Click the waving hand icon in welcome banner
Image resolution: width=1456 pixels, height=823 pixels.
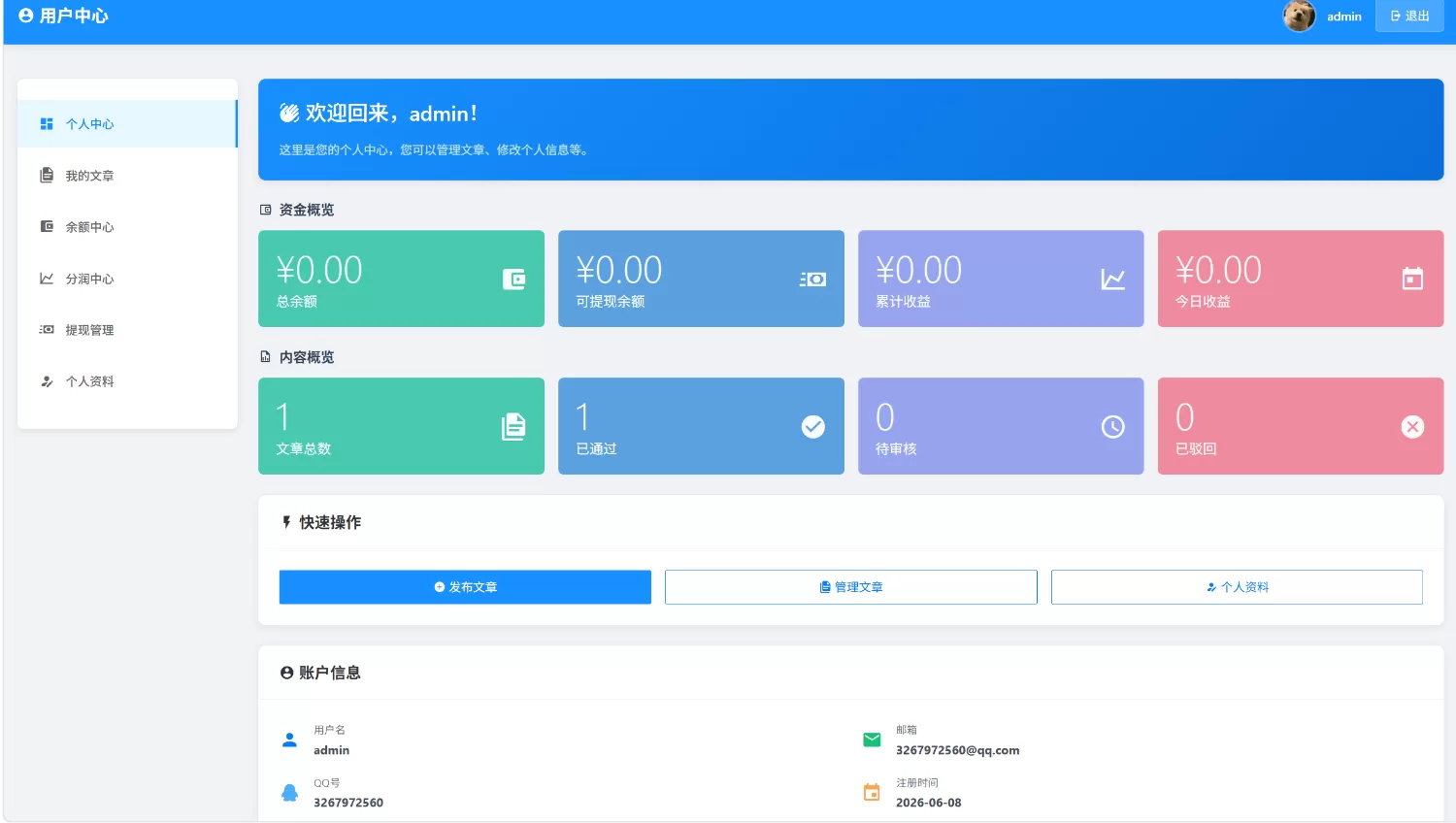click(289, 114)
